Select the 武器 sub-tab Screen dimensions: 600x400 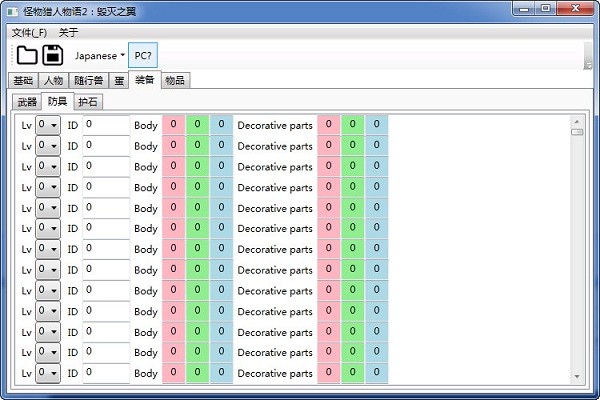pos(27,101)
